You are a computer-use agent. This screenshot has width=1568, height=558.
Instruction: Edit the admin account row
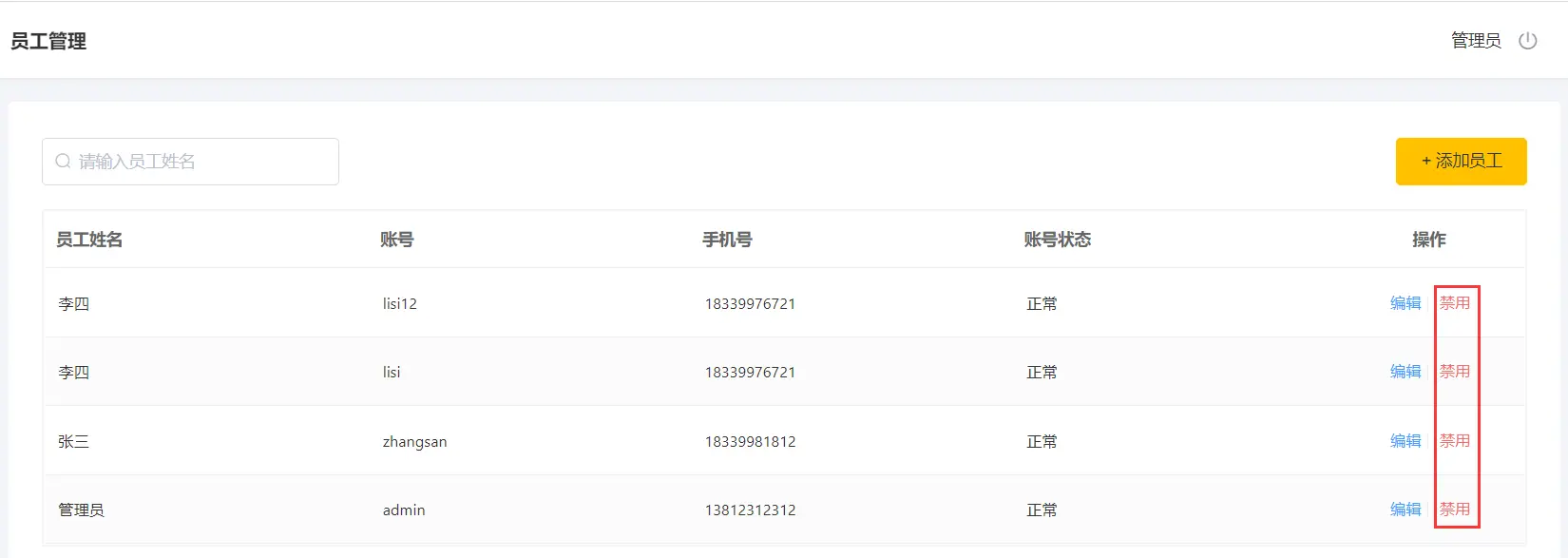1405,510
